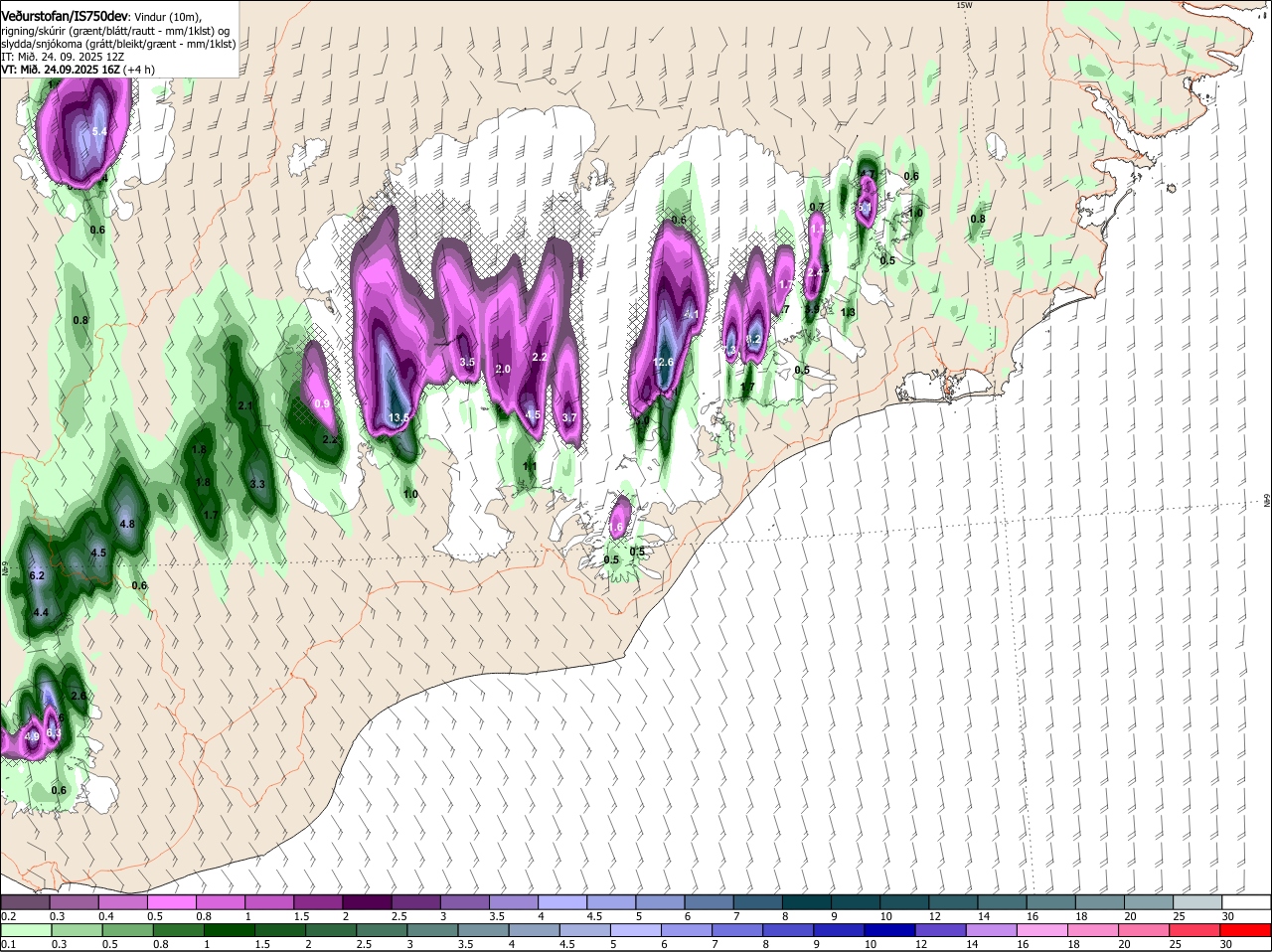Screen dimensions: 1272x952
Task: Click the 0.9 value in the pink cell
Action: click(322, 404)
